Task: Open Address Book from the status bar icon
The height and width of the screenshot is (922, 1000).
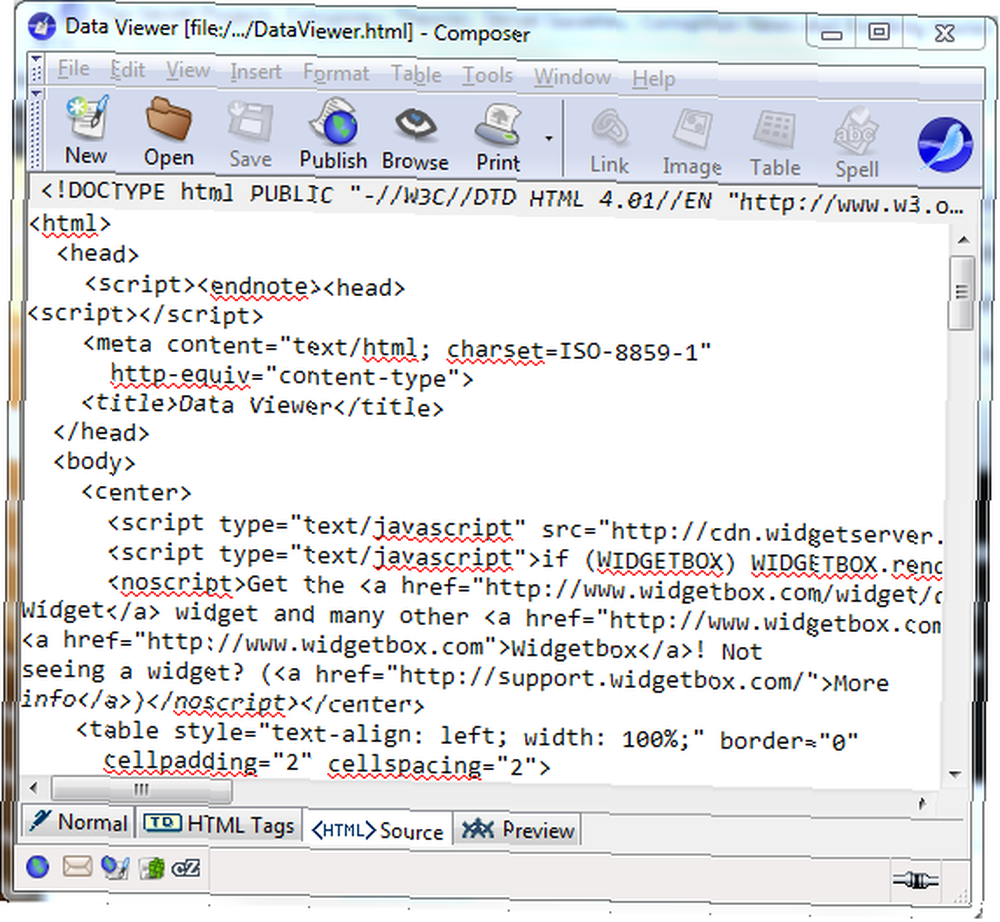Action: coord(152,868)
